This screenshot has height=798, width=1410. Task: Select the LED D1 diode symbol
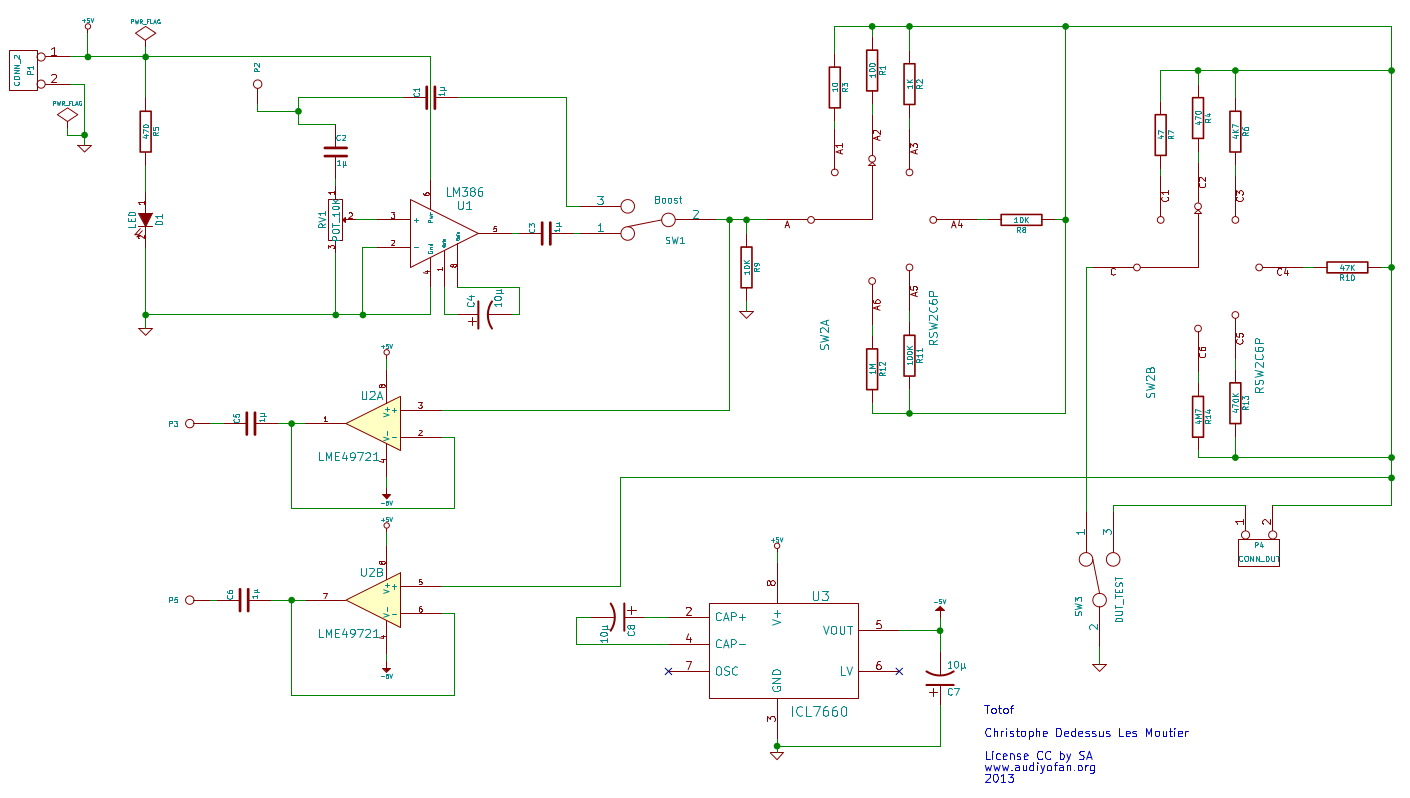(x=146, y=219)
